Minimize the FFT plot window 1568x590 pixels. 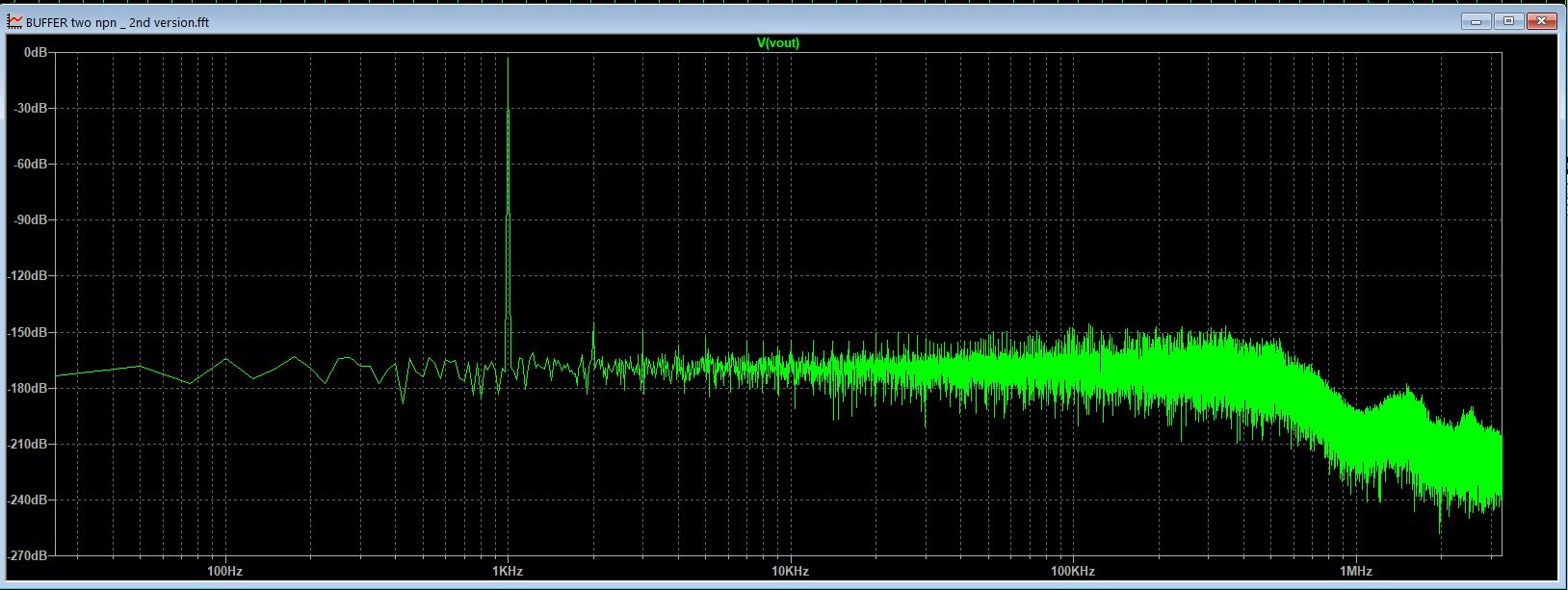point(1476,21)
